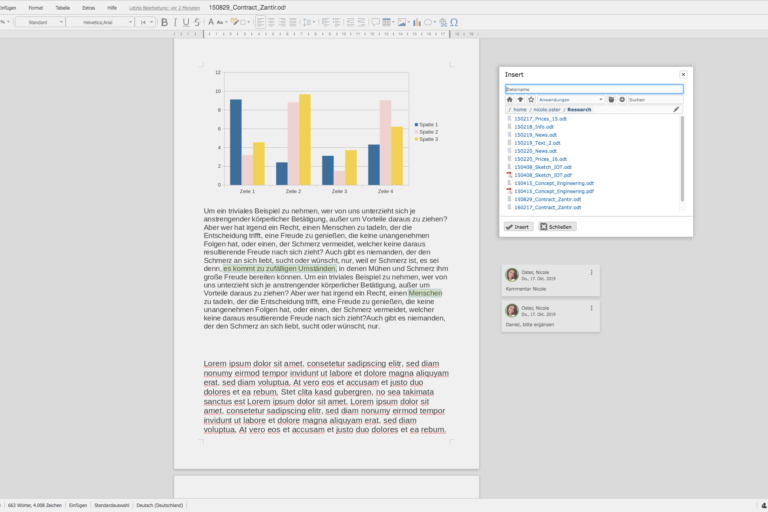The height and width of the screenshot is (512, 768).
Task: Expand the 'Anwendungen' dropdown in Insert dialog
Action: pyautogui.click(x=571, y=100)
